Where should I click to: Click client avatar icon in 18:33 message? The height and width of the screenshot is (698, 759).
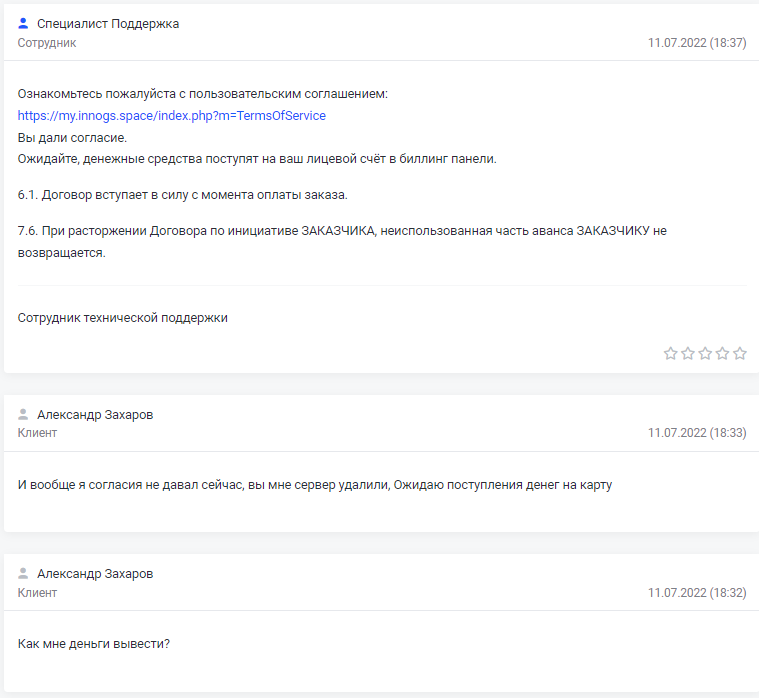24,414
